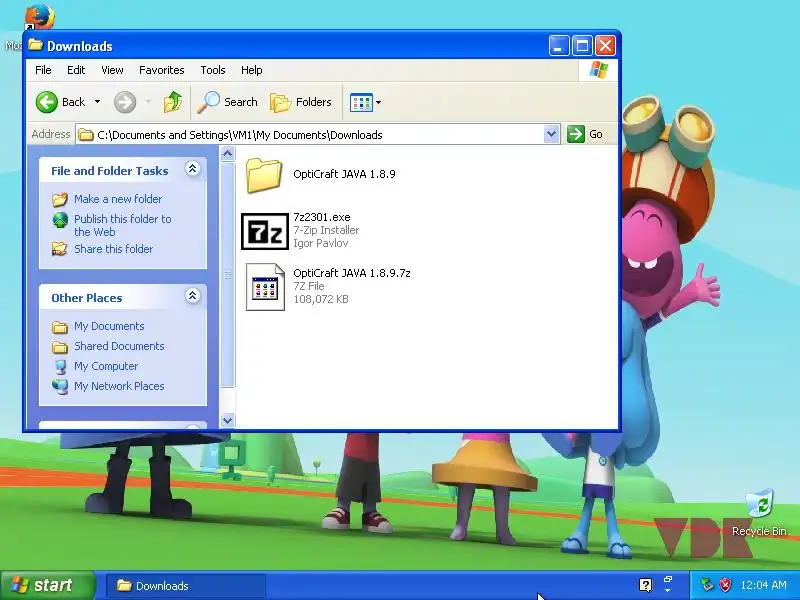Image resolution: width=800 pixels, height=600 pixels.
Task: Click the sidebar scrollbar up arrow
Action: click(x=228, y=154)
